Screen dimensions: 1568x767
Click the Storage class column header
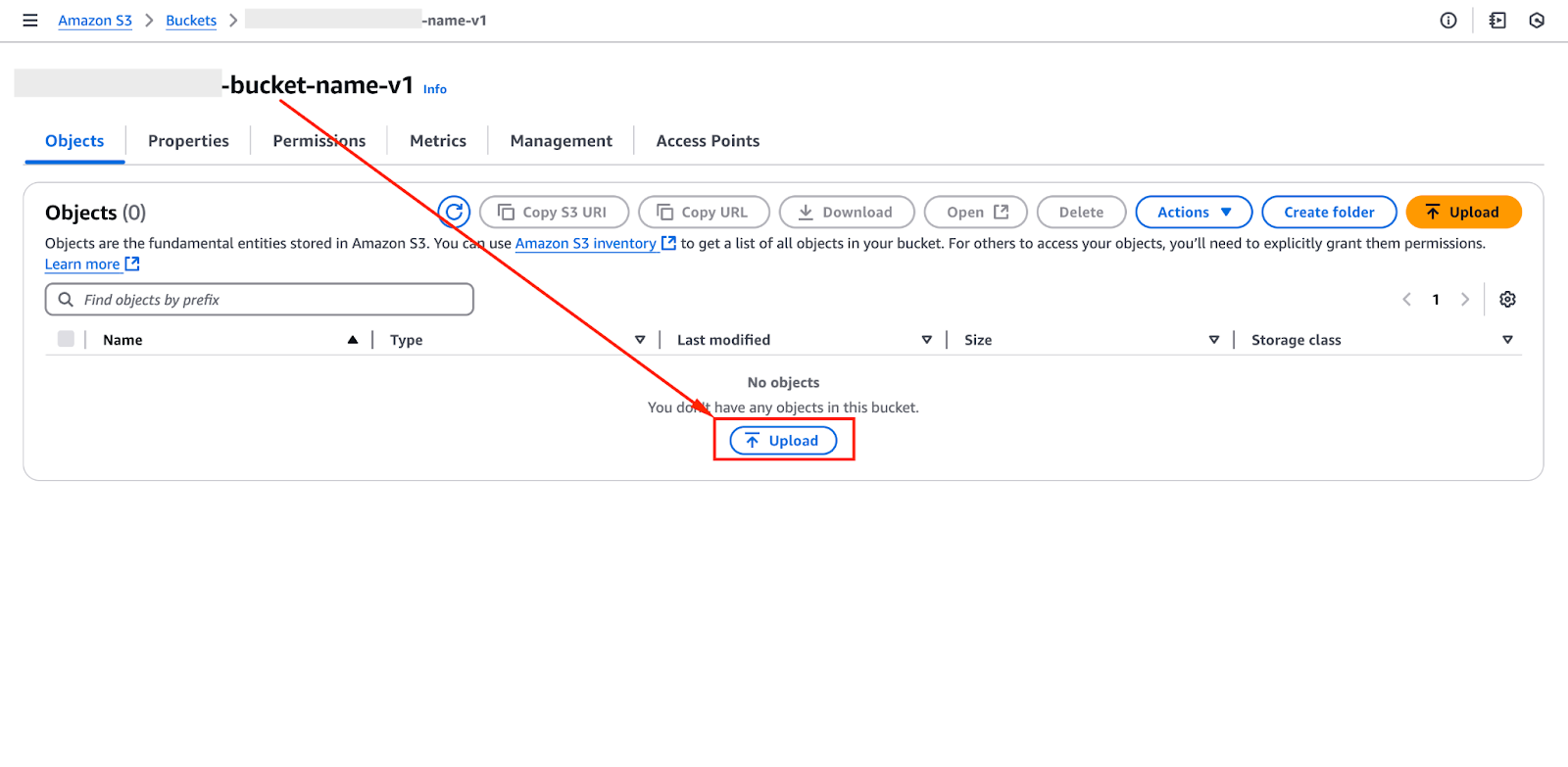(x=1296, y=340)
